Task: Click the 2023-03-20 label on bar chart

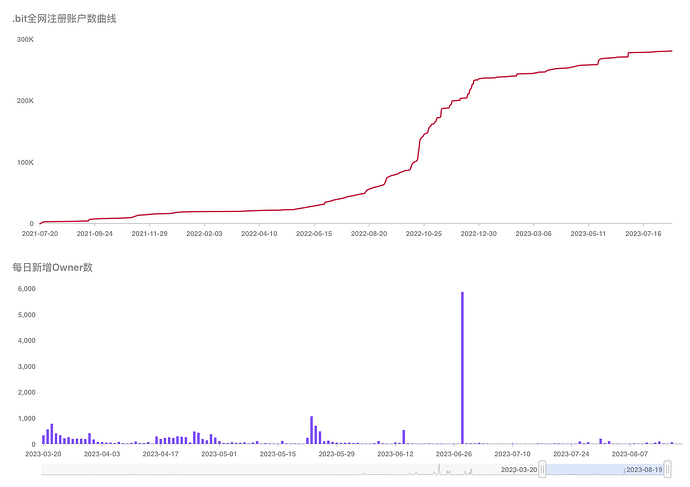Action: point(43,454)
